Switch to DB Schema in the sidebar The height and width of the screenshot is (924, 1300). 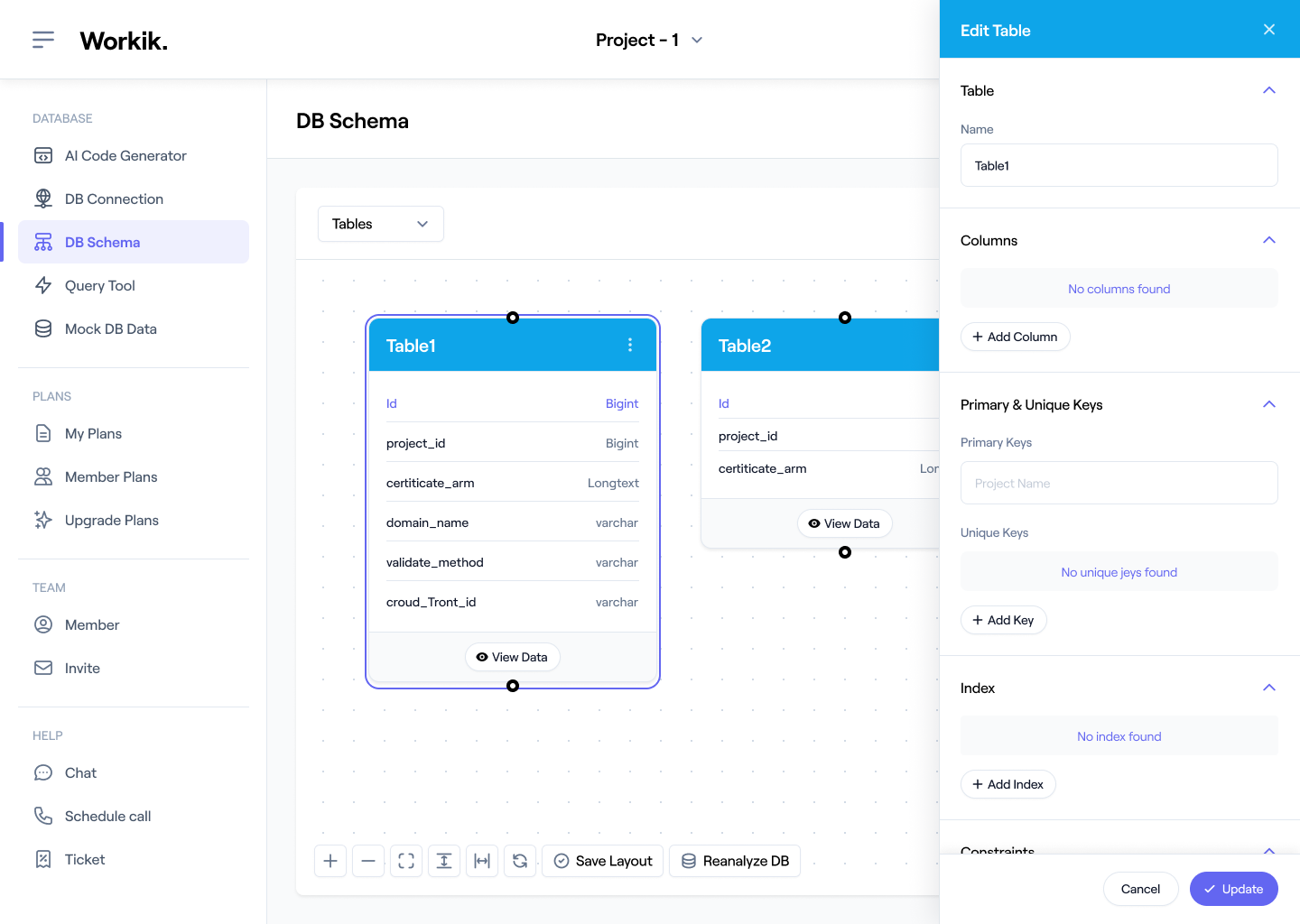click(x=102, y=242)
